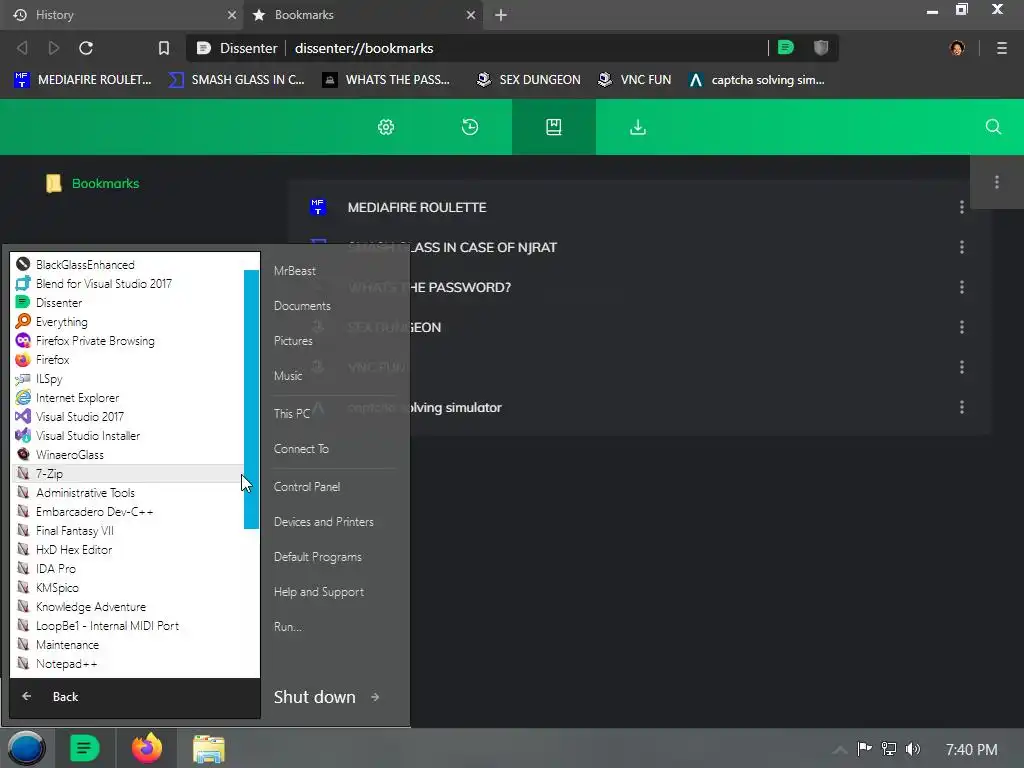Open Control Panel from Start menu
The image size is (1024, 768).
tap(307, 487)
